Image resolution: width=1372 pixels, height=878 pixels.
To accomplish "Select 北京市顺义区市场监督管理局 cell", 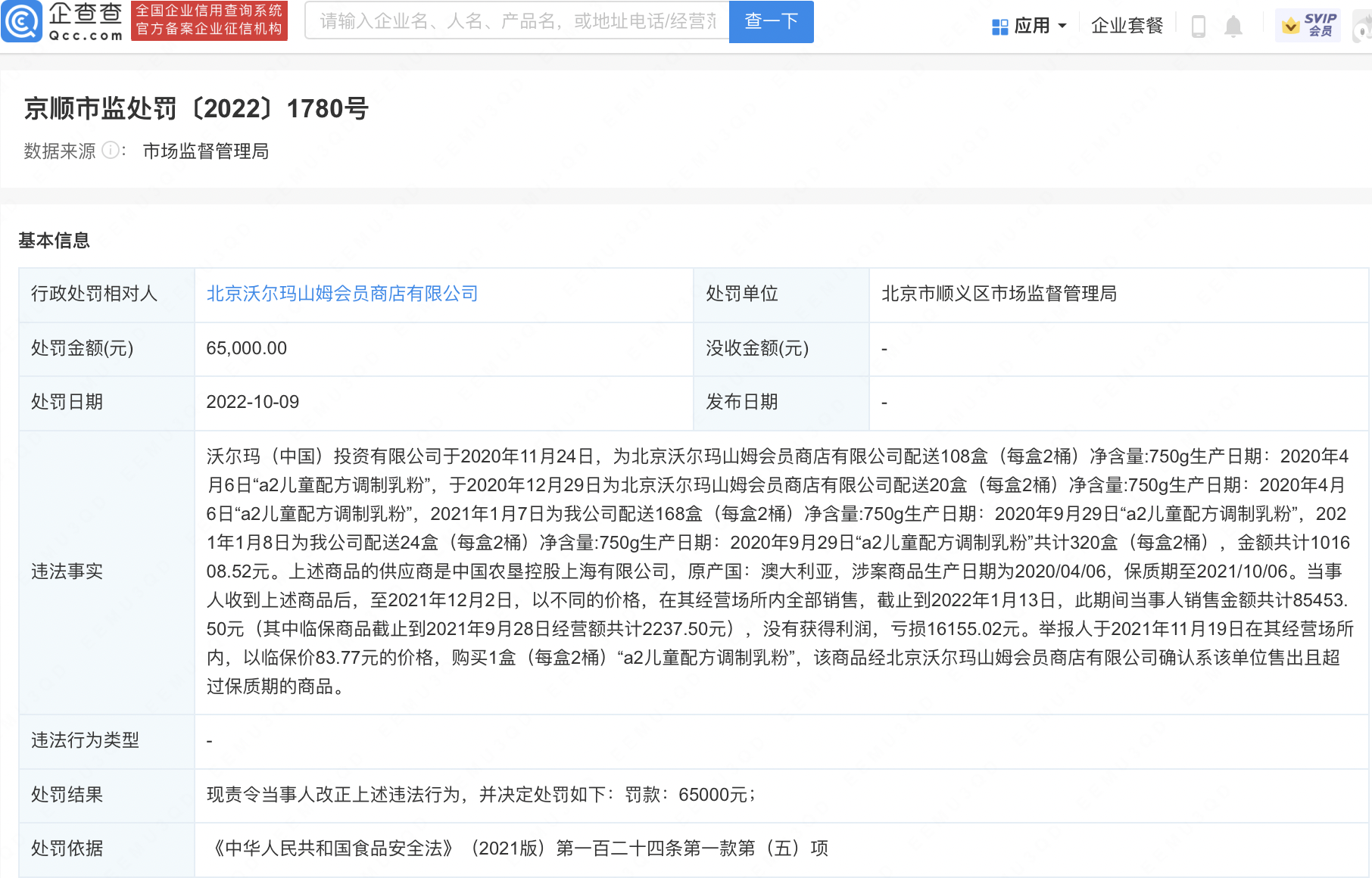I will click(x=1118, y=294).
